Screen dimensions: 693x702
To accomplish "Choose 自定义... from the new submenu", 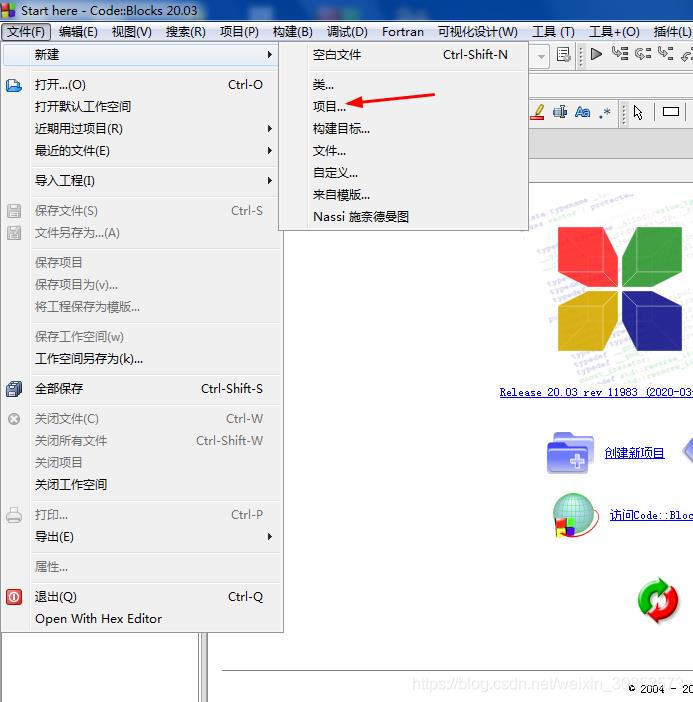I will [403, 172].
